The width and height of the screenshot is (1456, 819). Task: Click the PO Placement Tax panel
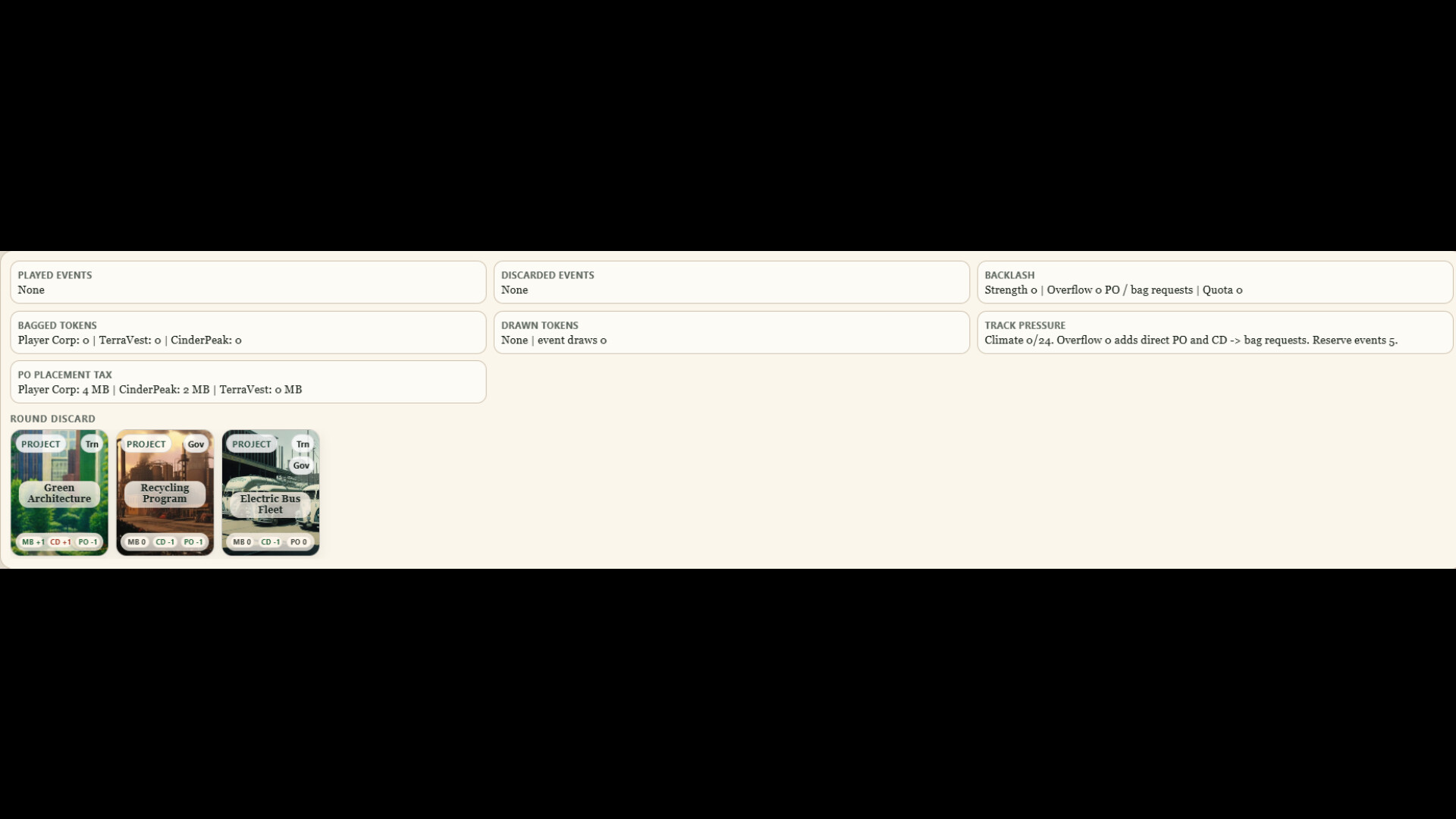pyautogui.click(x=248, y=381)
